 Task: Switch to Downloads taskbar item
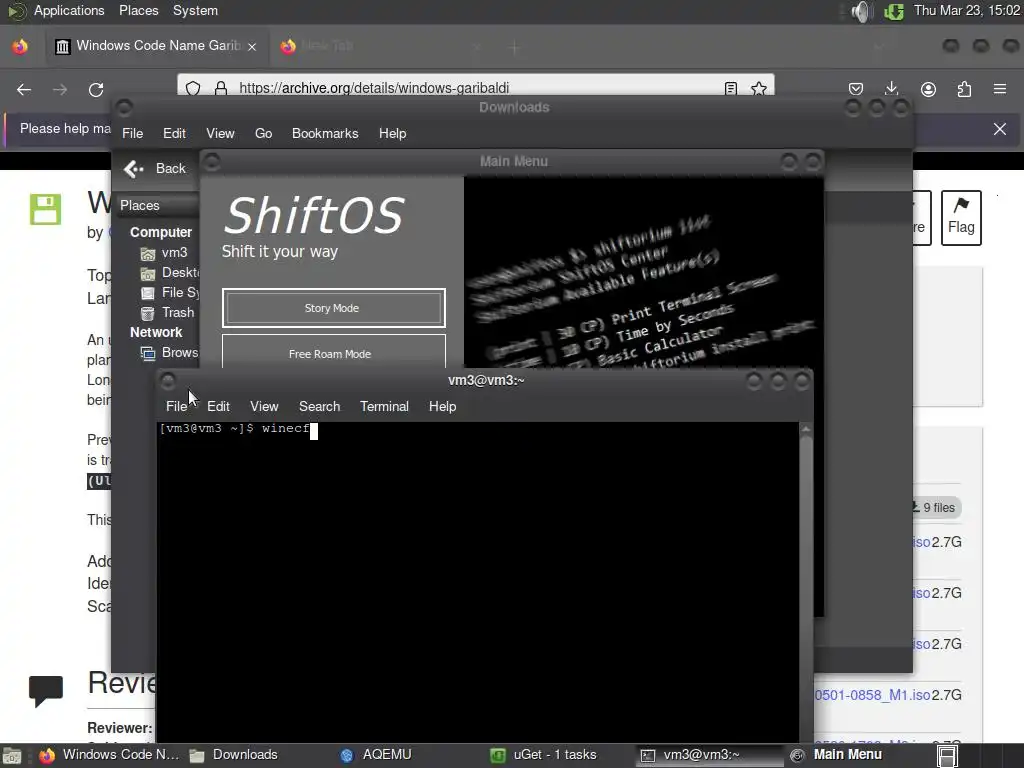tap(233, 755)
